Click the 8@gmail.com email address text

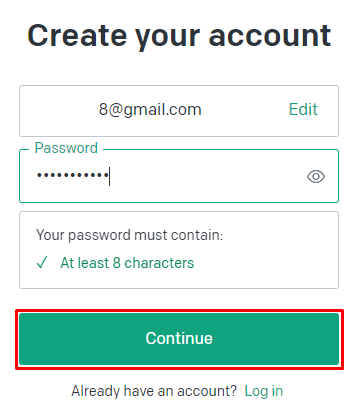(150, 110)
